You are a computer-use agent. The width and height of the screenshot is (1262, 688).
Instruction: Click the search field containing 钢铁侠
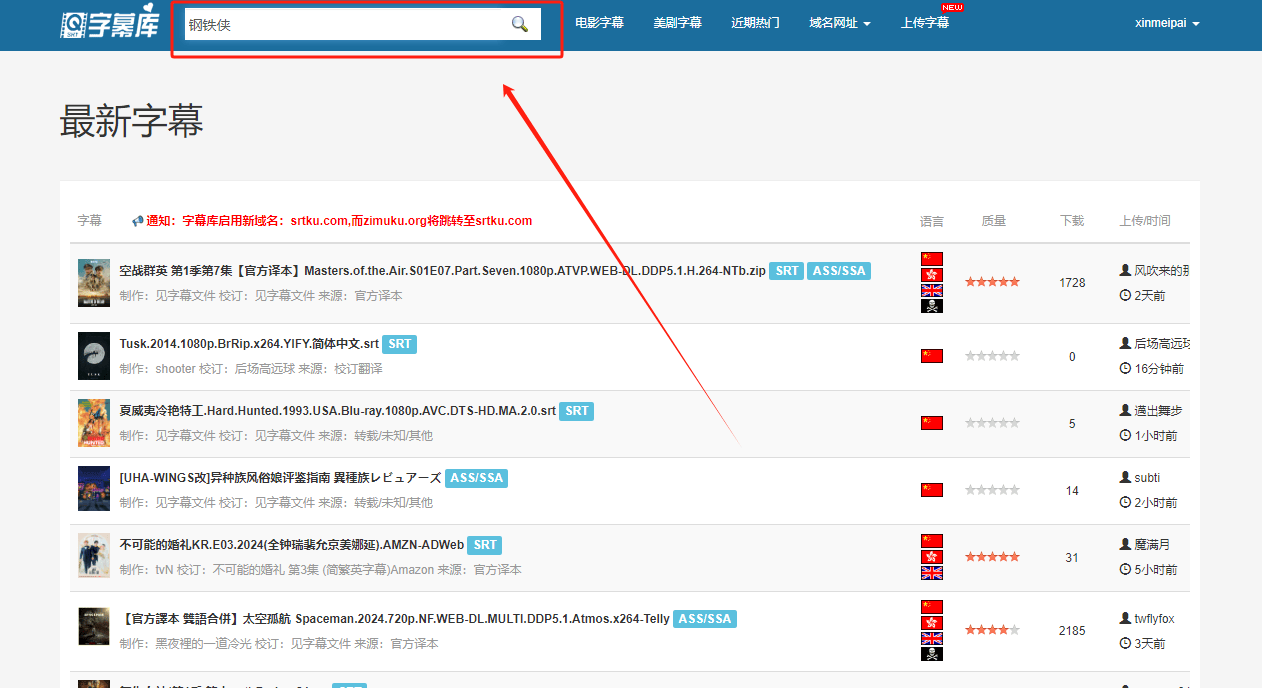(x=345, y=24)
